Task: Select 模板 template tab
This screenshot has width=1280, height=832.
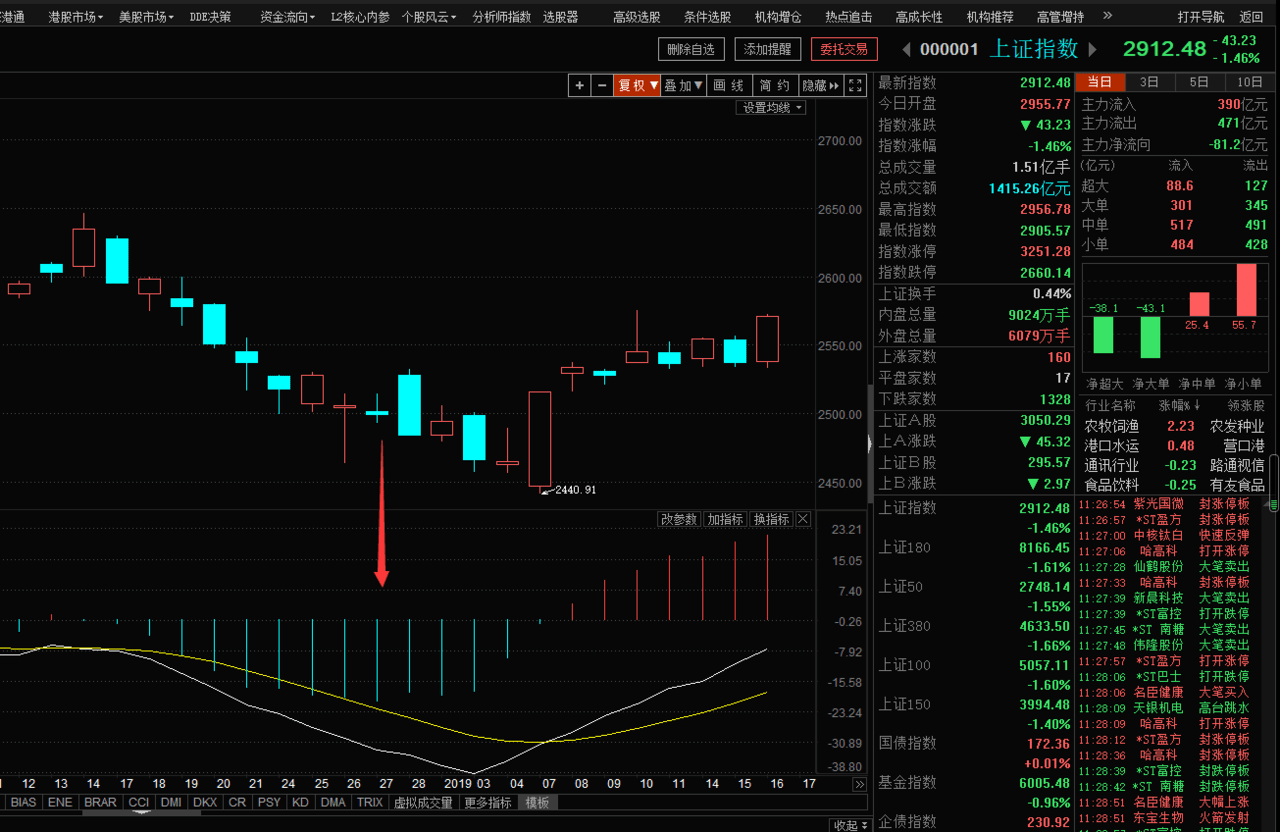Action: coord(538,802)
